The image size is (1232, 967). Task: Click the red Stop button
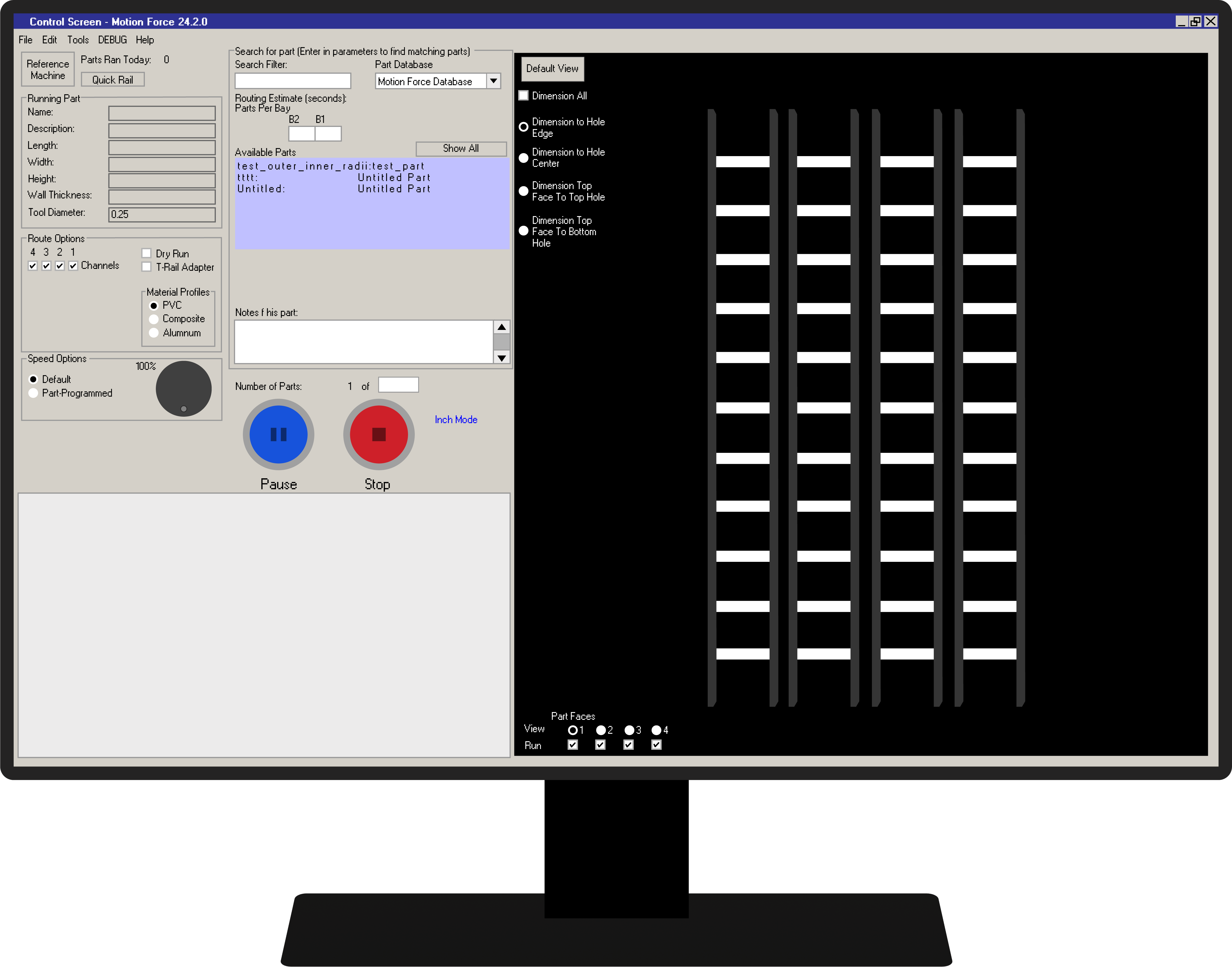[379, 434]
